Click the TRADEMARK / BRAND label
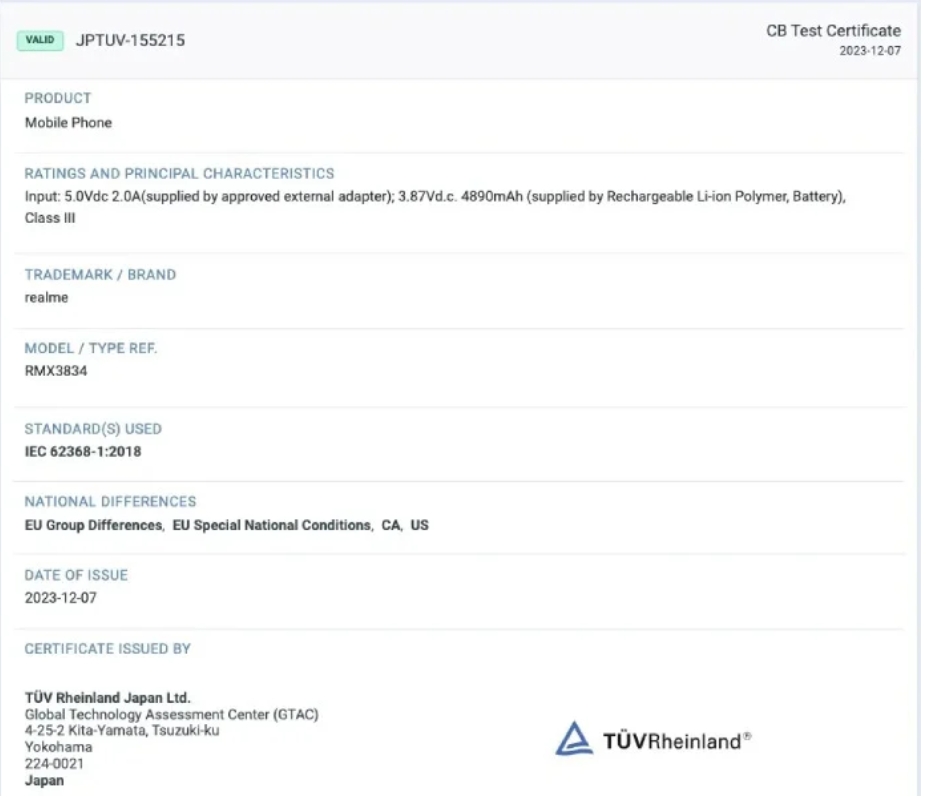 pos(100,275)
